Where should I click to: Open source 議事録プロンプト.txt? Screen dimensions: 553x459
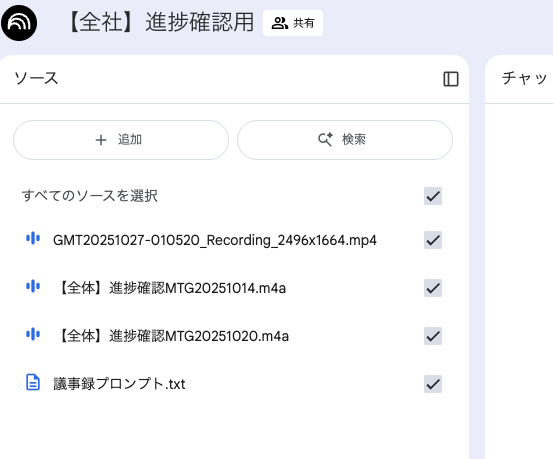119,384
